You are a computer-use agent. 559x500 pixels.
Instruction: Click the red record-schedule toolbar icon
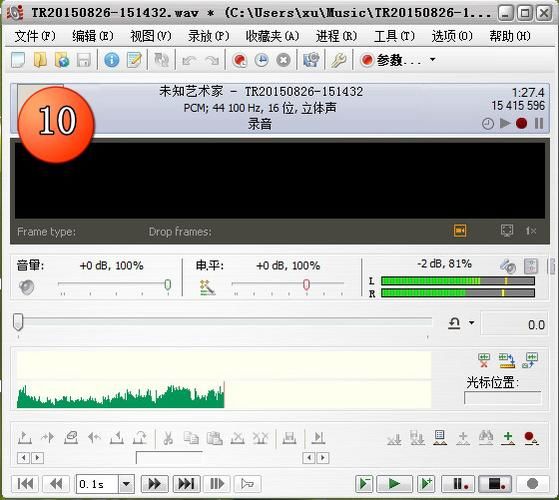(x=240, y=60)
